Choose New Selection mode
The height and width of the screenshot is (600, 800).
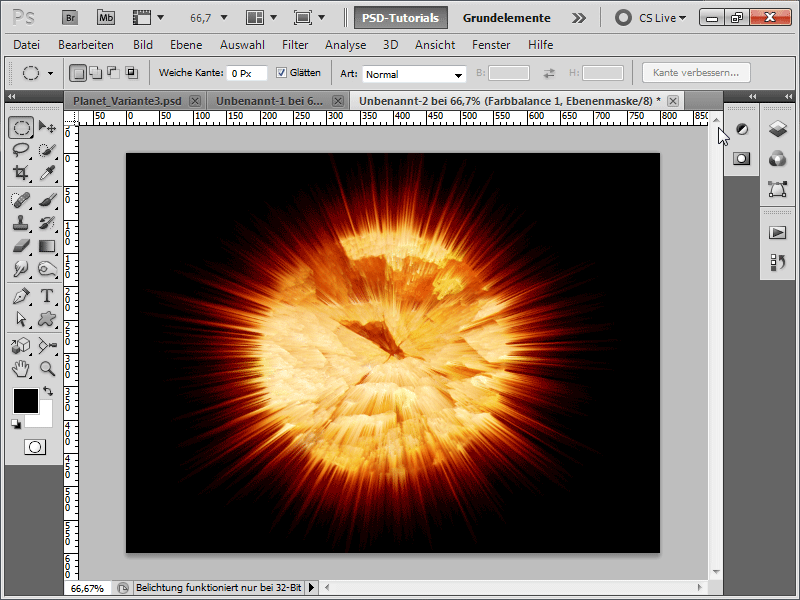pyautogui.click(x=78, y=73)
